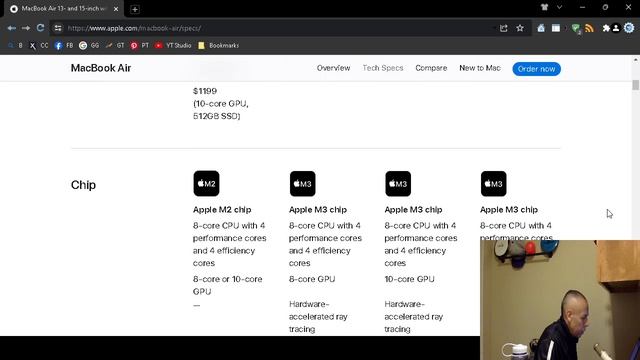Open site information controls icon
The image size is (640, 360).
coord(58,28)
